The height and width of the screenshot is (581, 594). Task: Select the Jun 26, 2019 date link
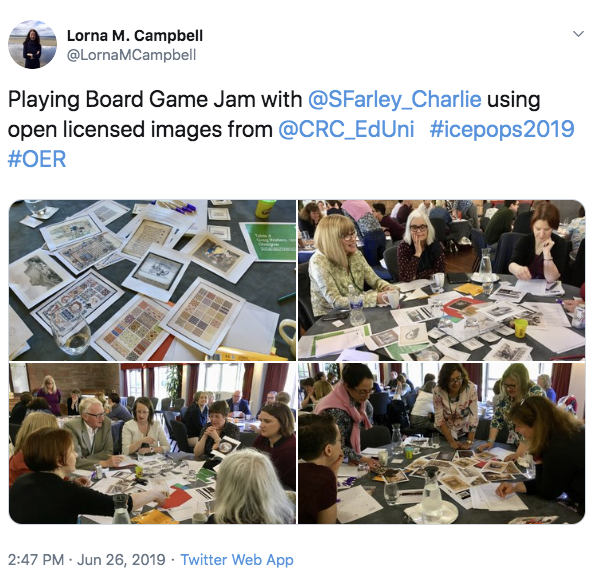(x=121, y=560)
